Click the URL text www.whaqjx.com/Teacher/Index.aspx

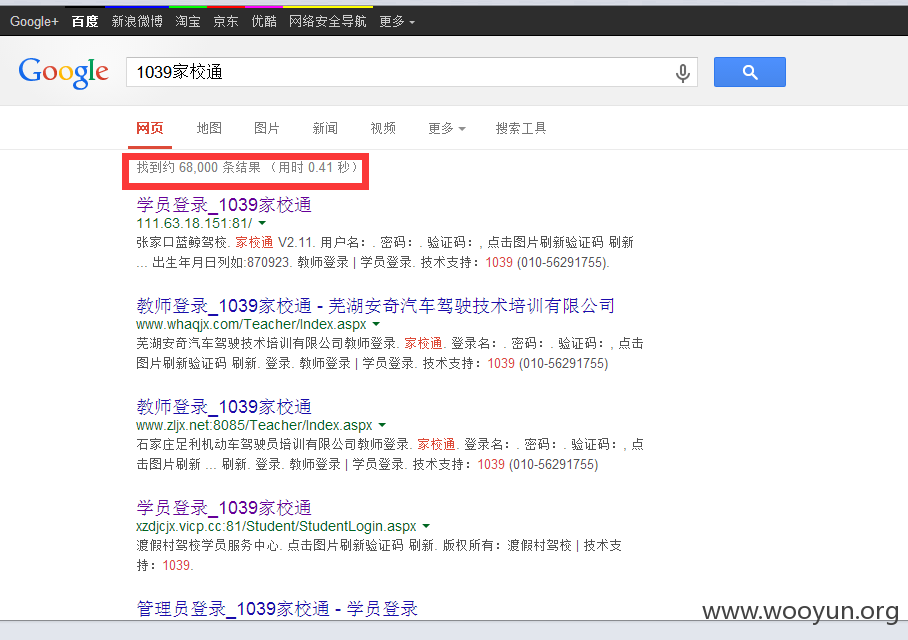click(x=251, y=324)
